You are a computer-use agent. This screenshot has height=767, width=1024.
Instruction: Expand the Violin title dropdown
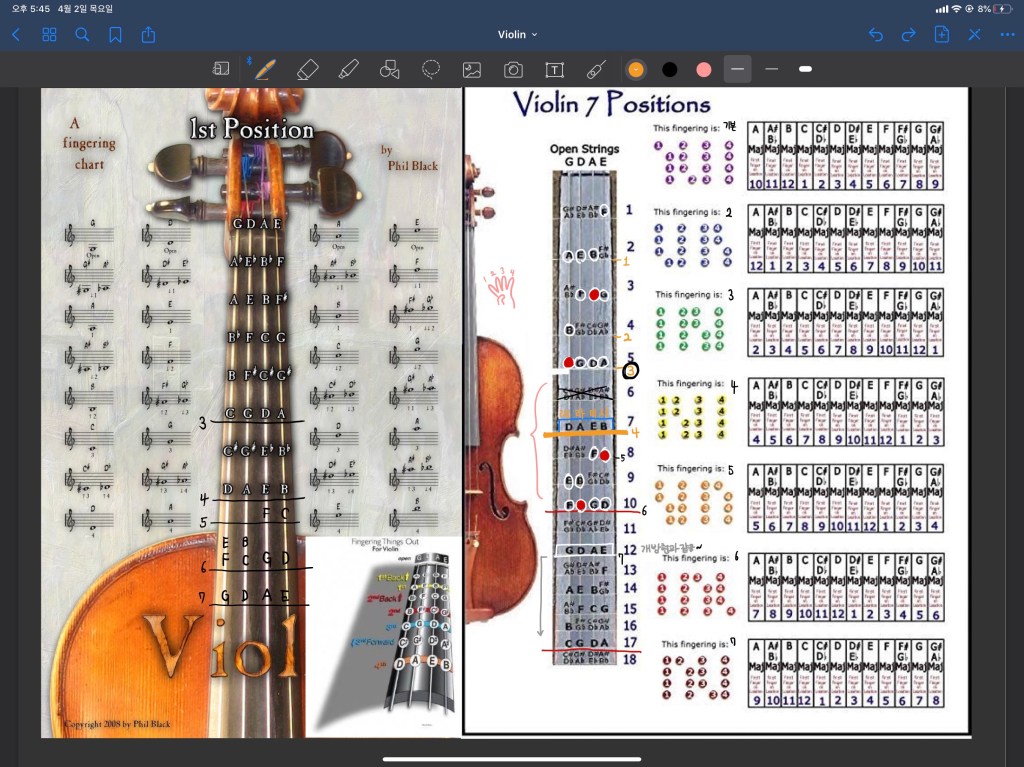(517, 34)
